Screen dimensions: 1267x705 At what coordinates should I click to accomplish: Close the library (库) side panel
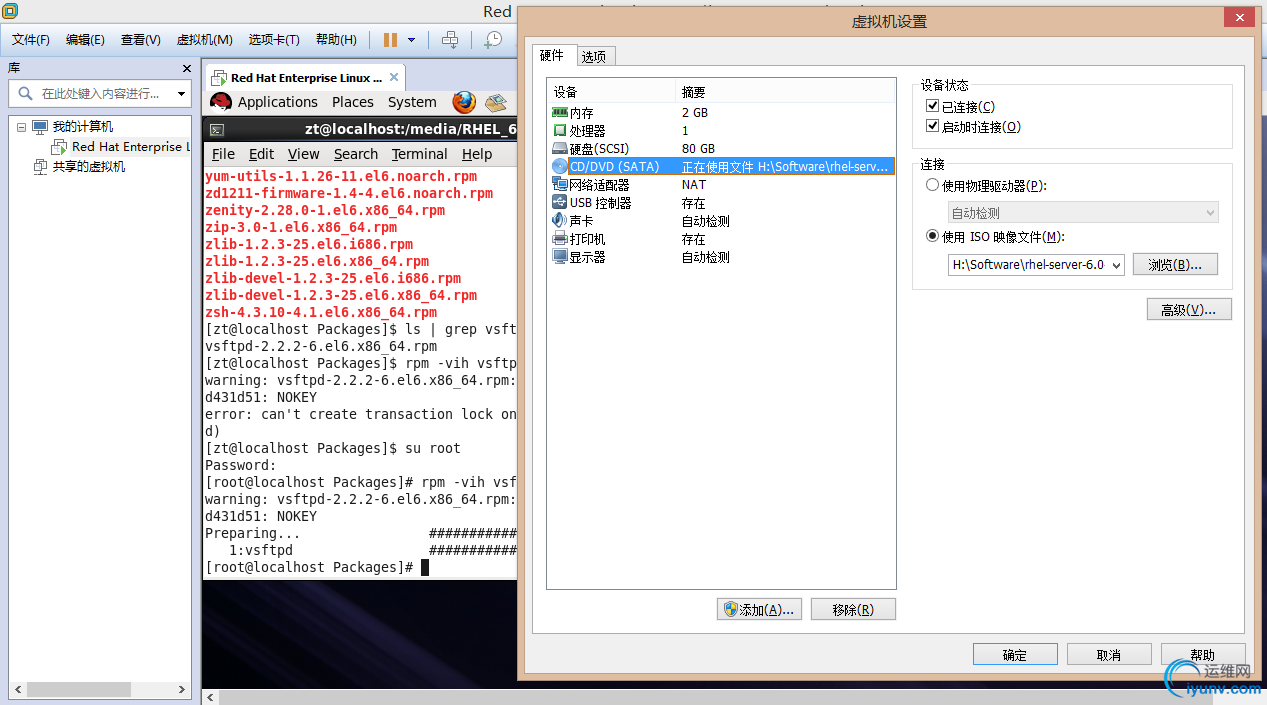pos(186,68)
